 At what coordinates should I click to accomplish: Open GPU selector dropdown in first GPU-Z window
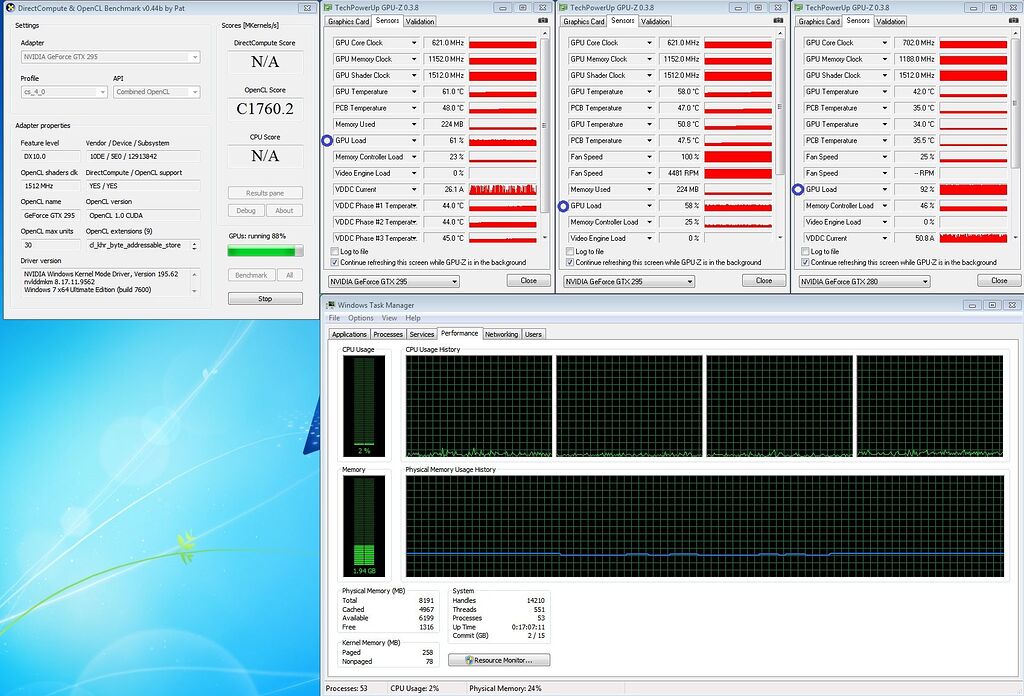[x=394, y=281]
